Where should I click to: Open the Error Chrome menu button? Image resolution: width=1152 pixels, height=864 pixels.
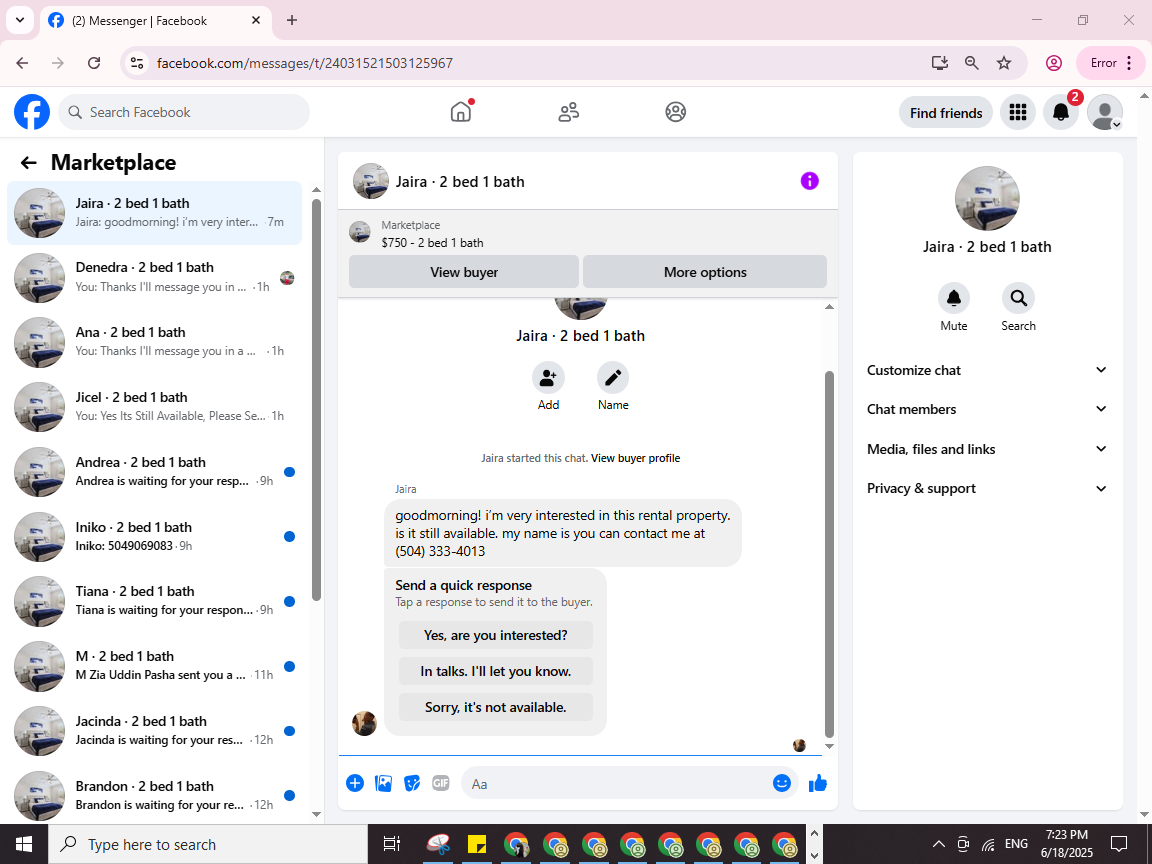[1110, 63]
